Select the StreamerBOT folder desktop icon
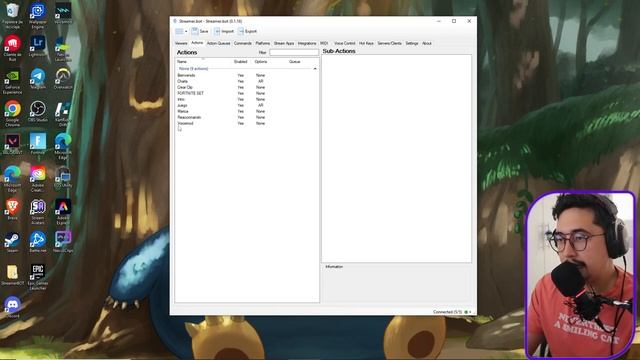This screenshot has height=360, width=640. (12, 275)
